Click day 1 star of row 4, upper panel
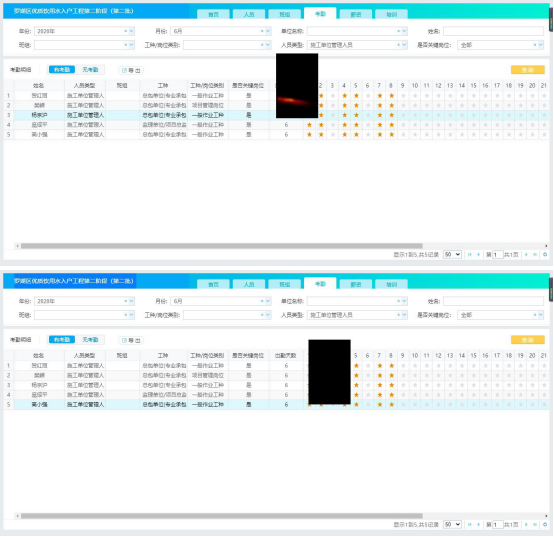554x537 pixels. [x=310, y=125]
